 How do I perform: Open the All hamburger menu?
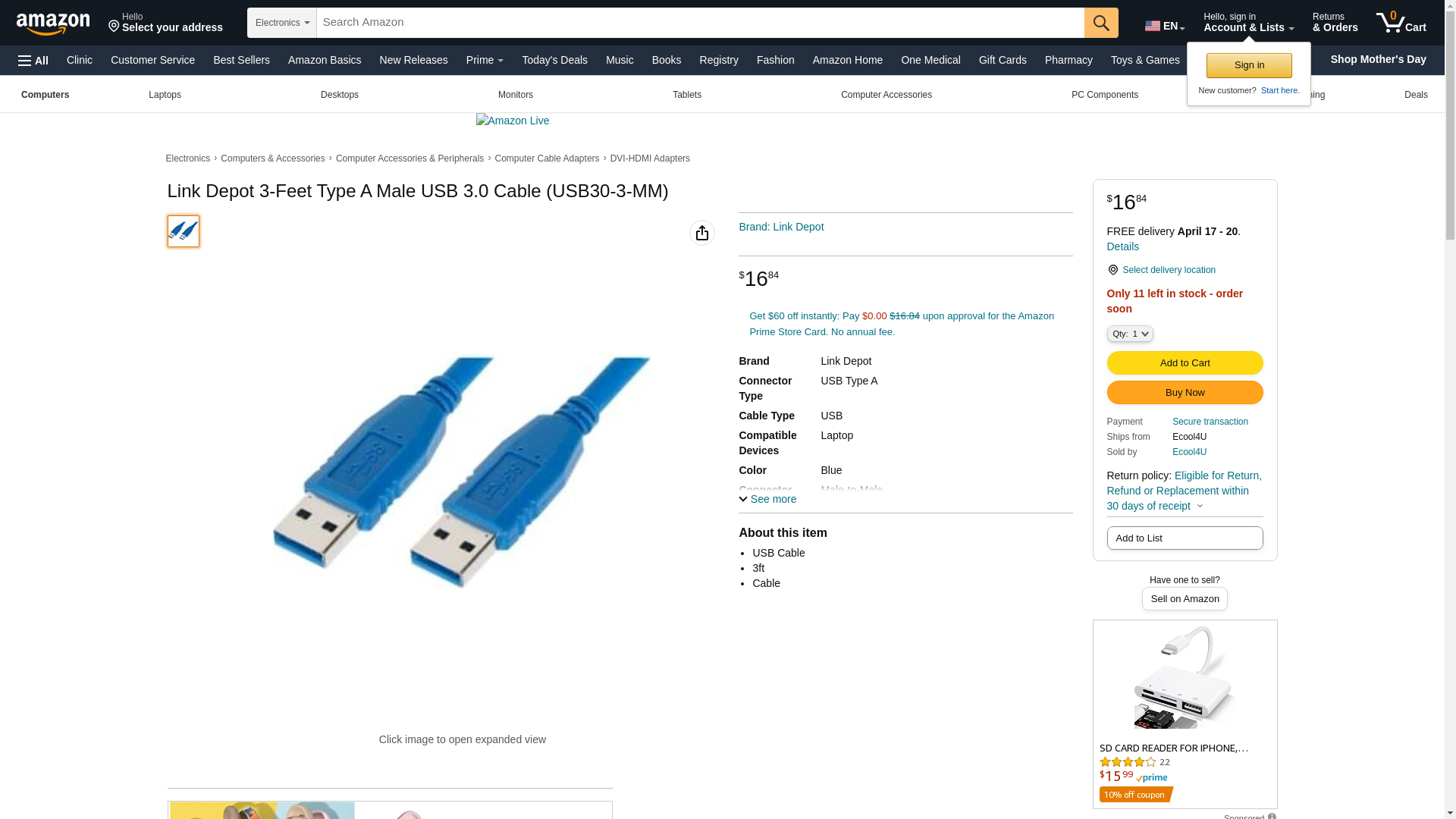(x=33, y=61)
